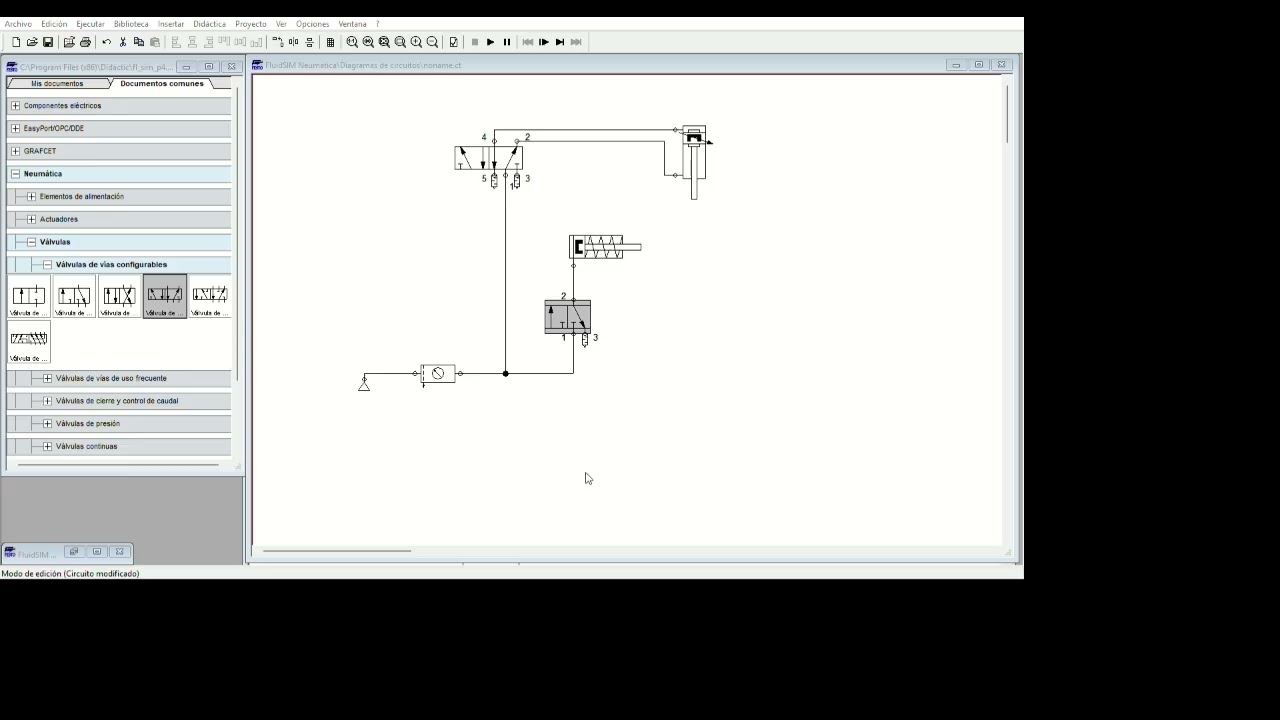Select the single-acting spring cylinder in circuit
This screenshot has width=1280, height=720.
(604, 247)
